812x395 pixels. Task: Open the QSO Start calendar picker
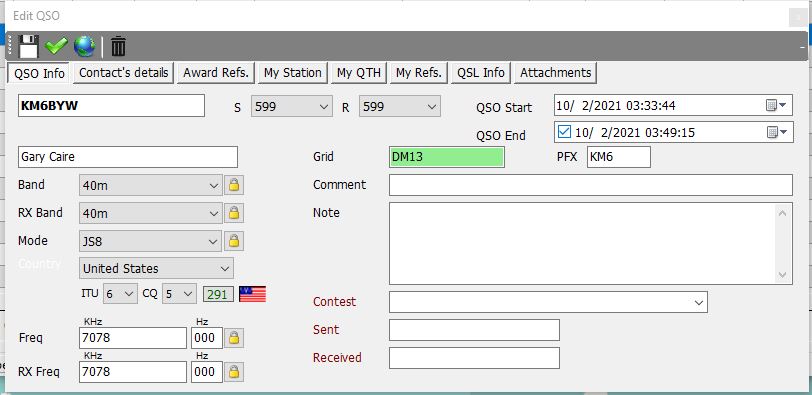pyautogui.click(x=777, y=106)
